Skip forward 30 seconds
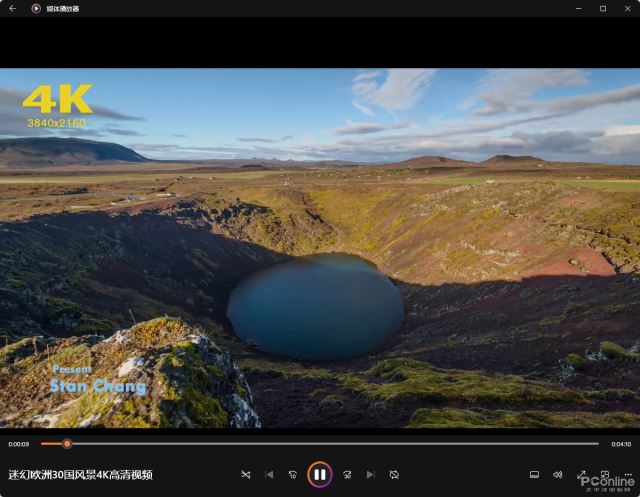 click(x=347, y=475)
